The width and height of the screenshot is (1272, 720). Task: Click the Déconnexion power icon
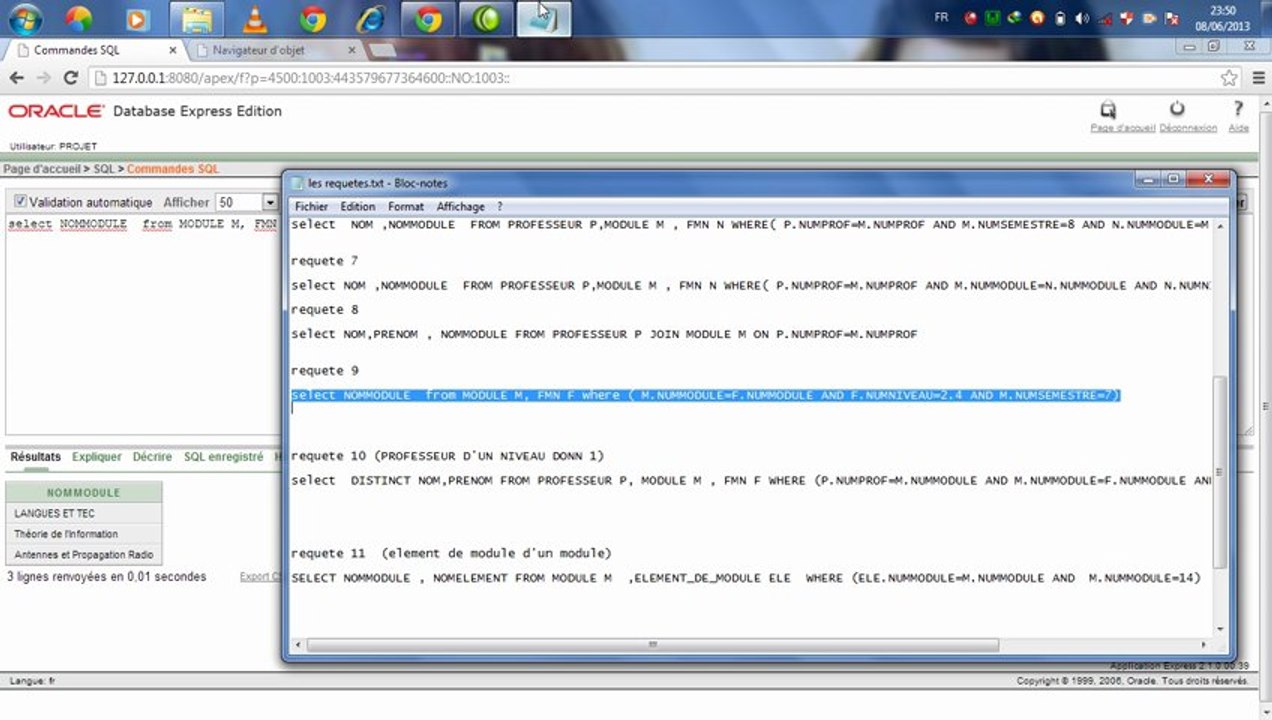click(1177, 109)
